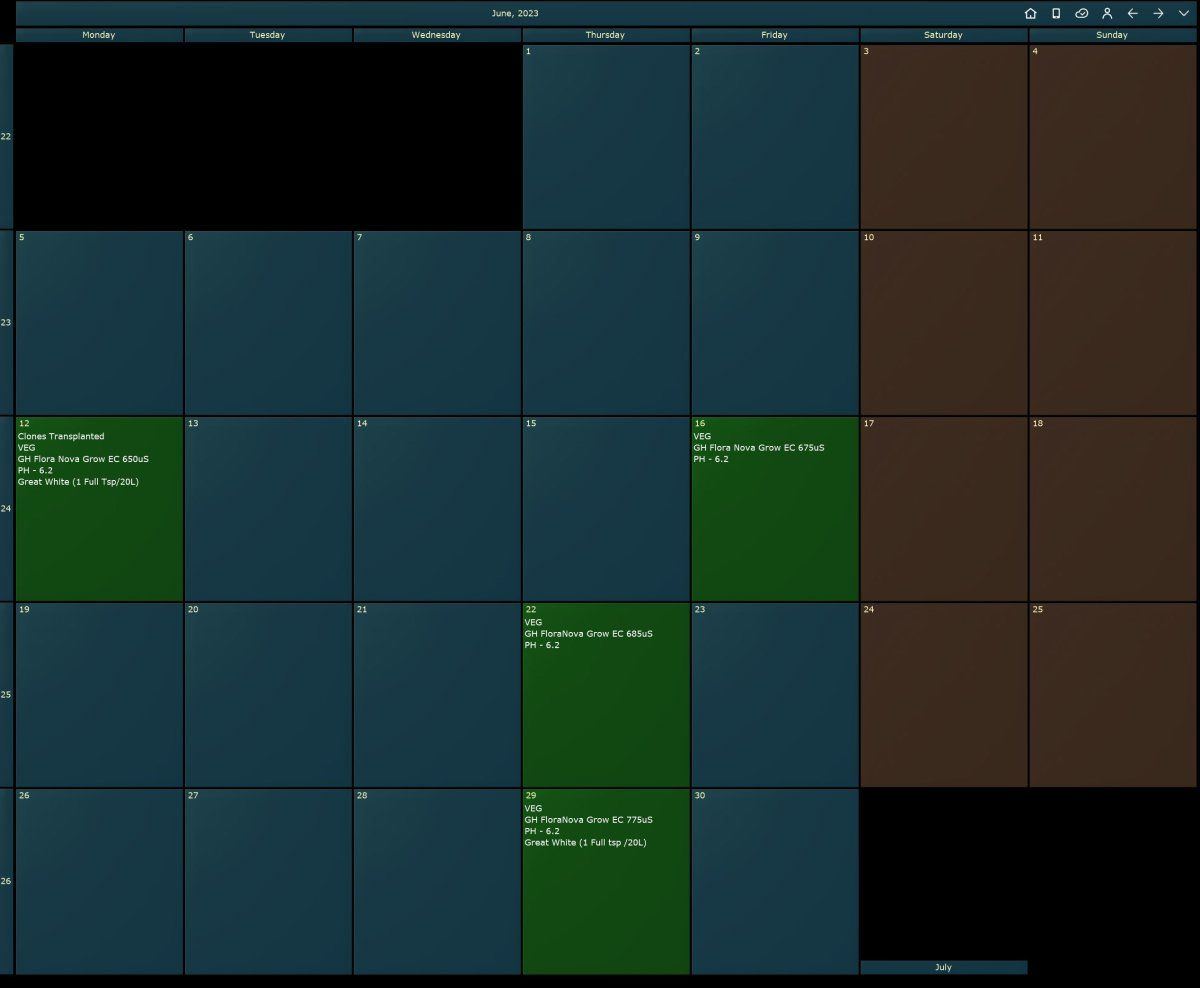Go to next month with right arrow

(x=1158, y=13)
